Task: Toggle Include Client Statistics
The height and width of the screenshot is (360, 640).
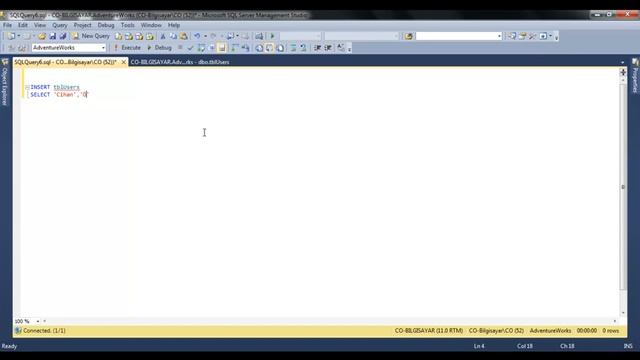Action: 245,48
